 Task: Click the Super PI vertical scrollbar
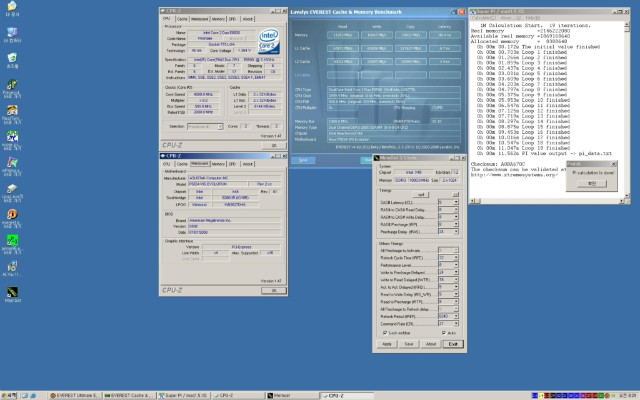(x=627, y=109)
